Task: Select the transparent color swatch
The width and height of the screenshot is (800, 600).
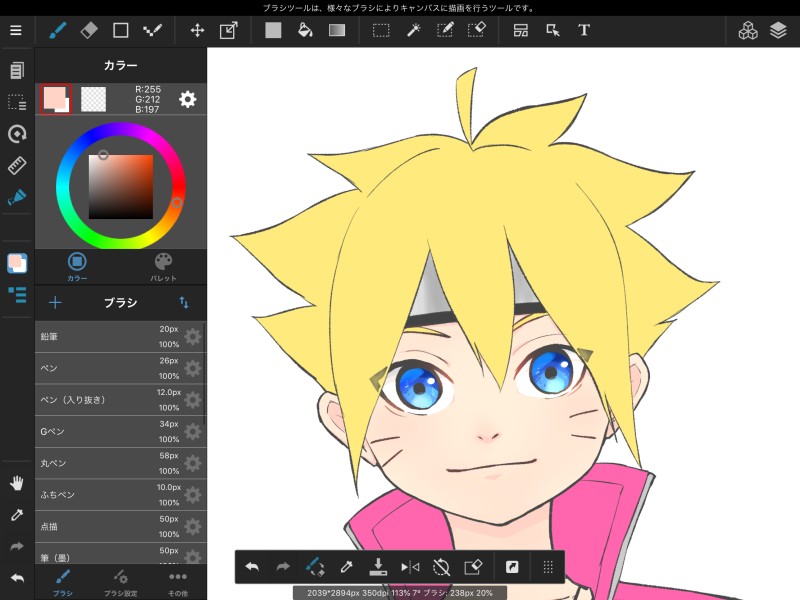Action: pos(94,99)
